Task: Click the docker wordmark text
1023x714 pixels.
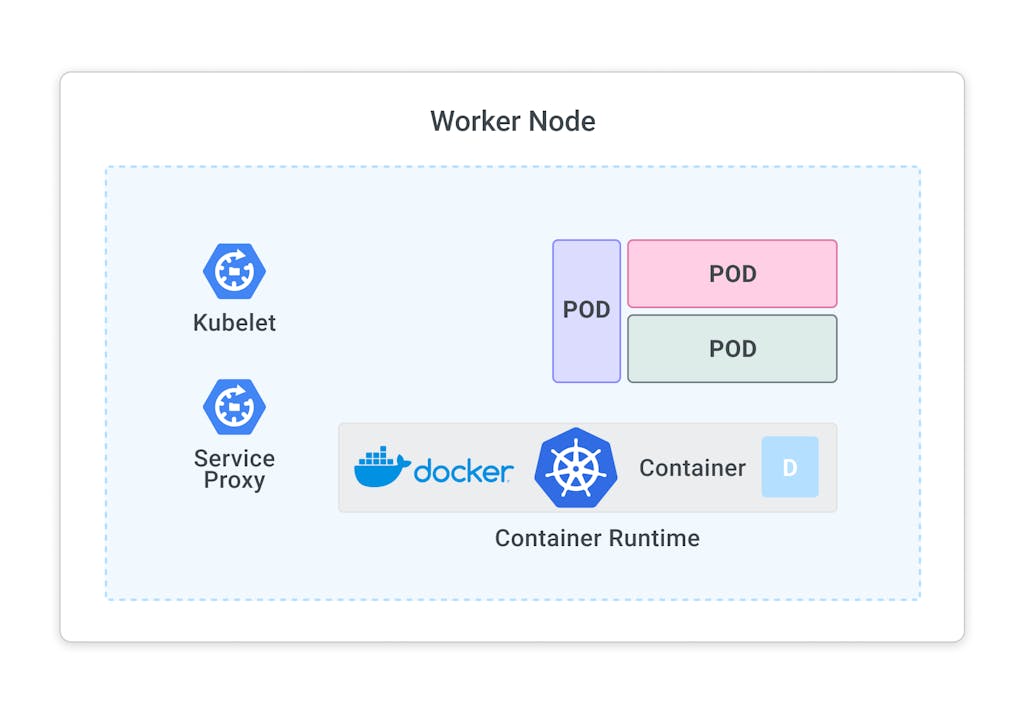Action: (x=463, y=470)
